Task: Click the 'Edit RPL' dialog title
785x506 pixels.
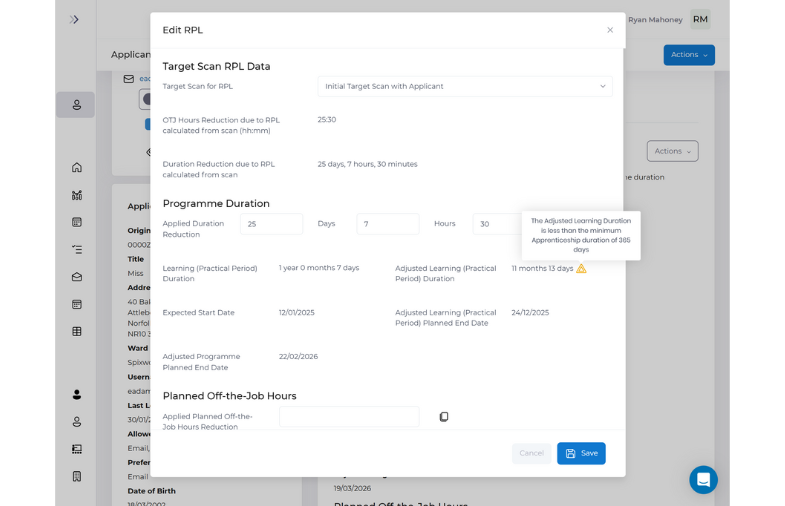Action: (x=182, y=30)
